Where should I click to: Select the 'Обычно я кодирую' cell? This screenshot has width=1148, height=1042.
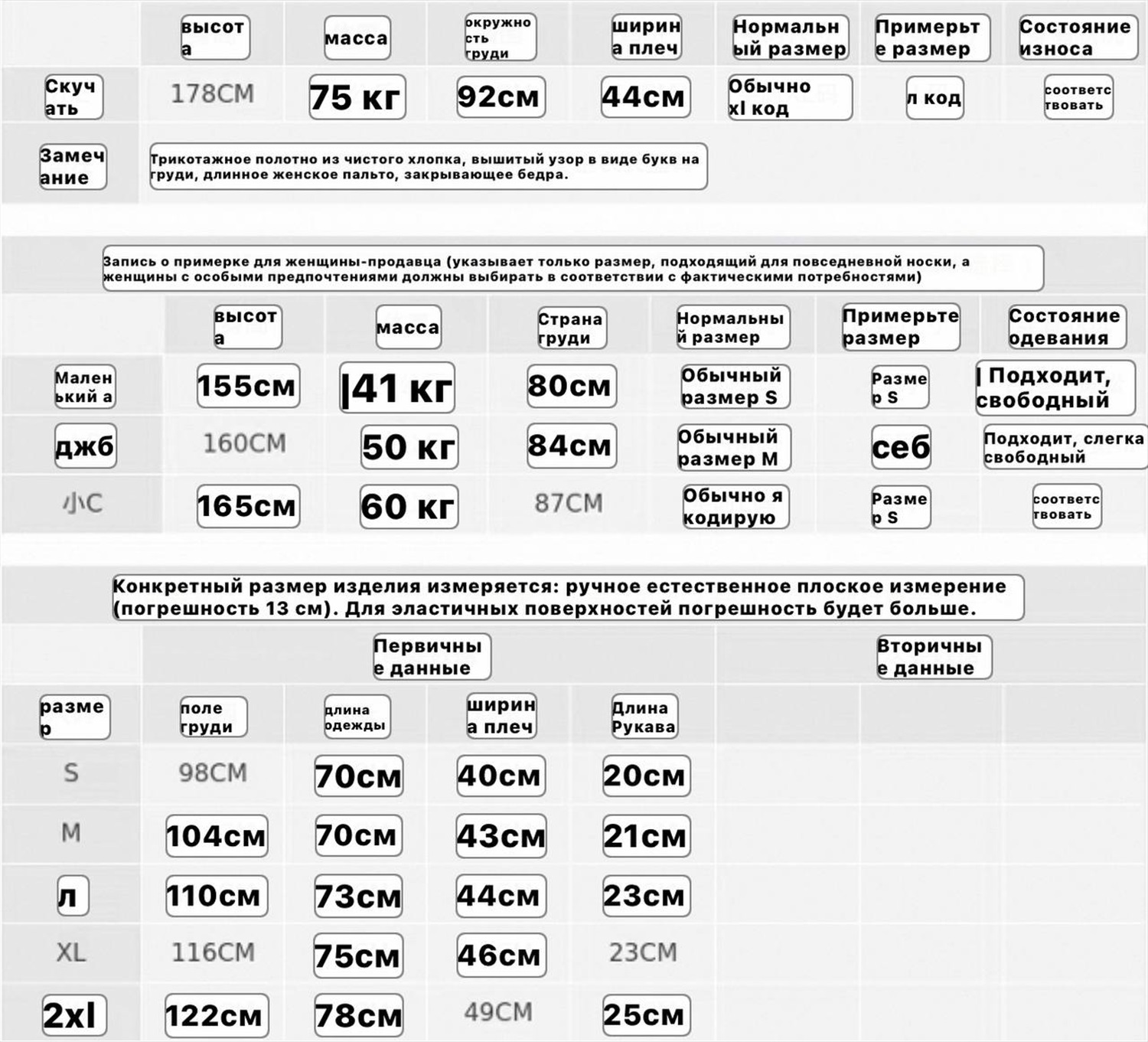coord(735,506)
